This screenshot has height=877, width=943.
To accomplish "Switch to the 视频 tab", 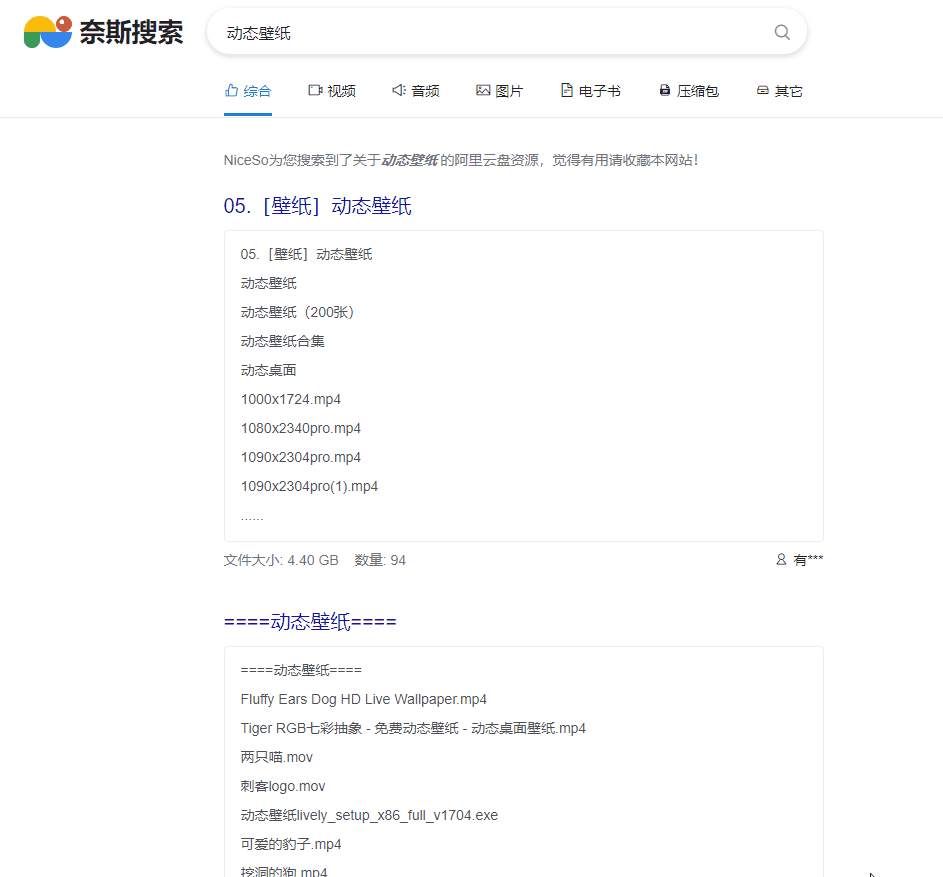I will [x=332, y=91].
